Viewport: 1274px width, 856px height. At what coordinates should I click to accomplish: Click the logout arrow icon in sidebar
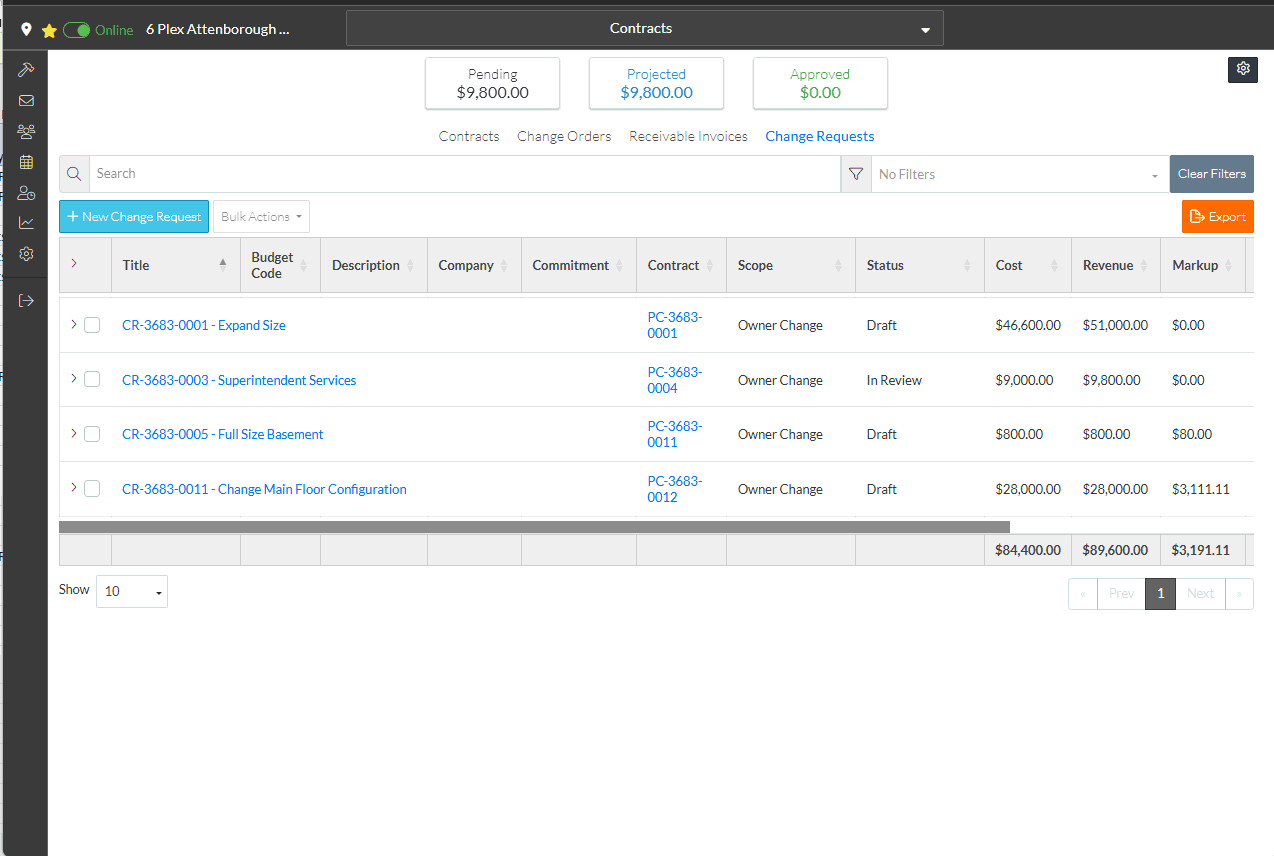[27, 300]
